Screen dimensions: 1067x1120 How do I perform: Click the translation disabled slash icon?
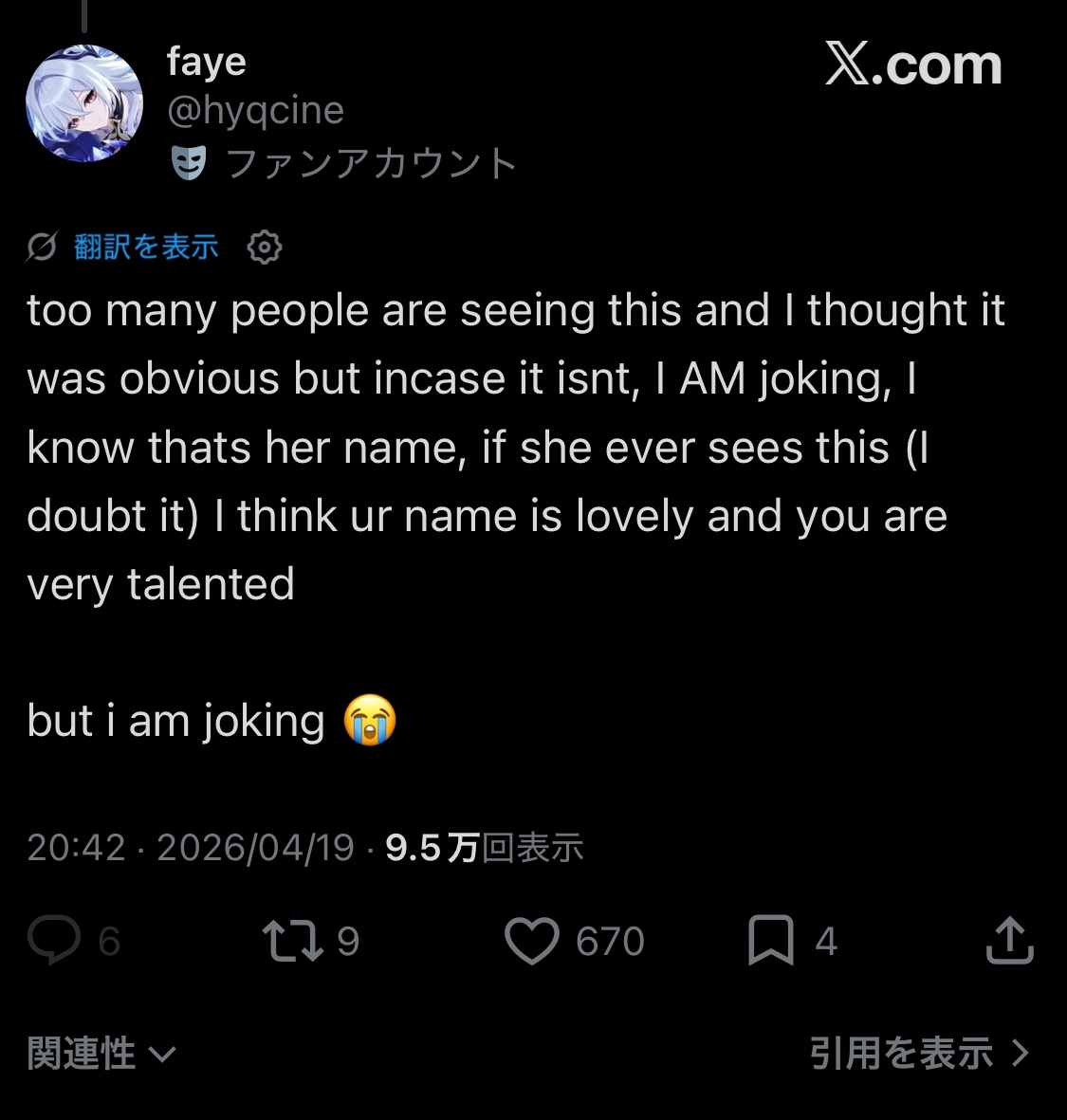[42, 248]
